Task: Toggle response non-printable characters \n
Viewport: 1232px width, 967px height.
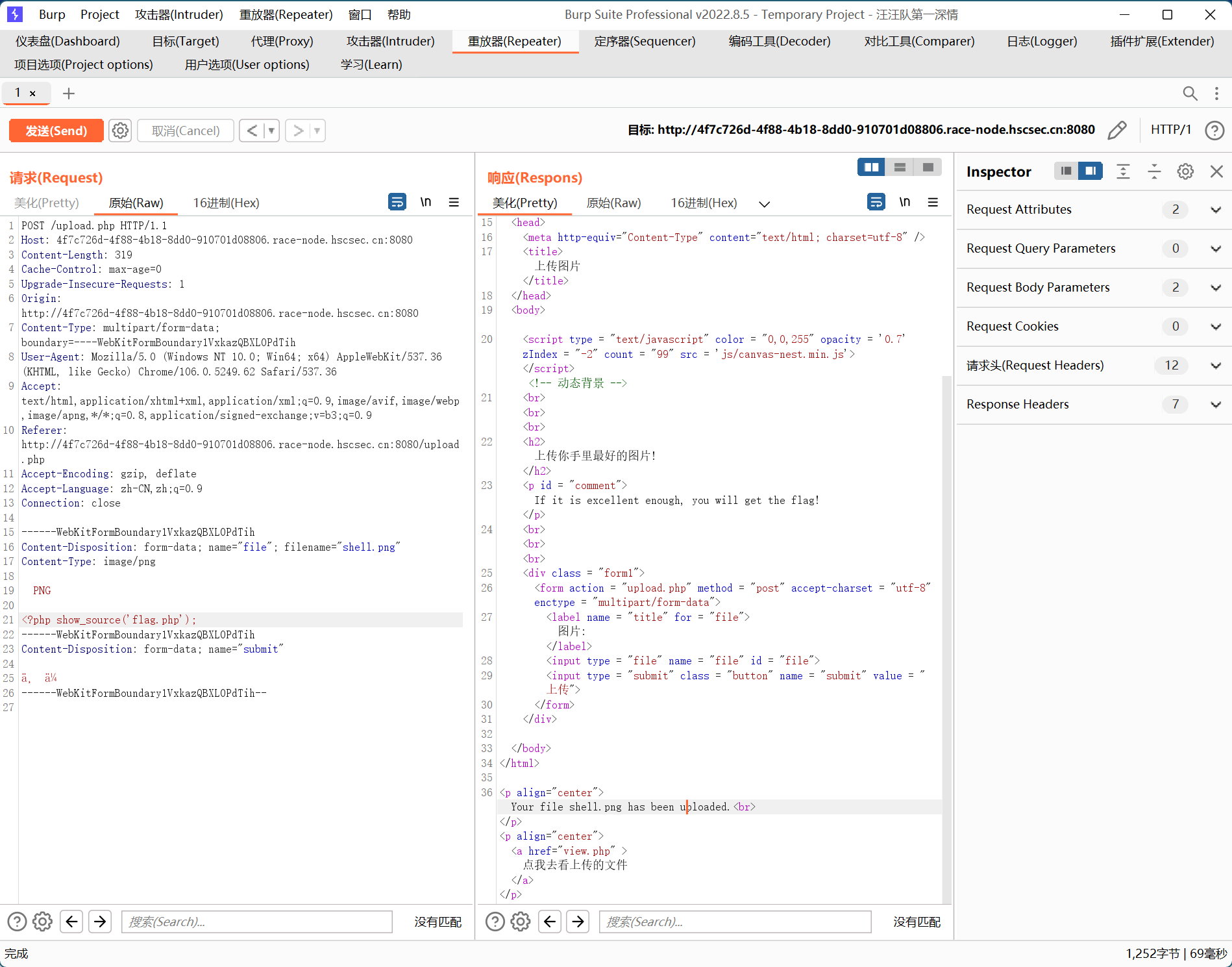Action: (905, 202)
